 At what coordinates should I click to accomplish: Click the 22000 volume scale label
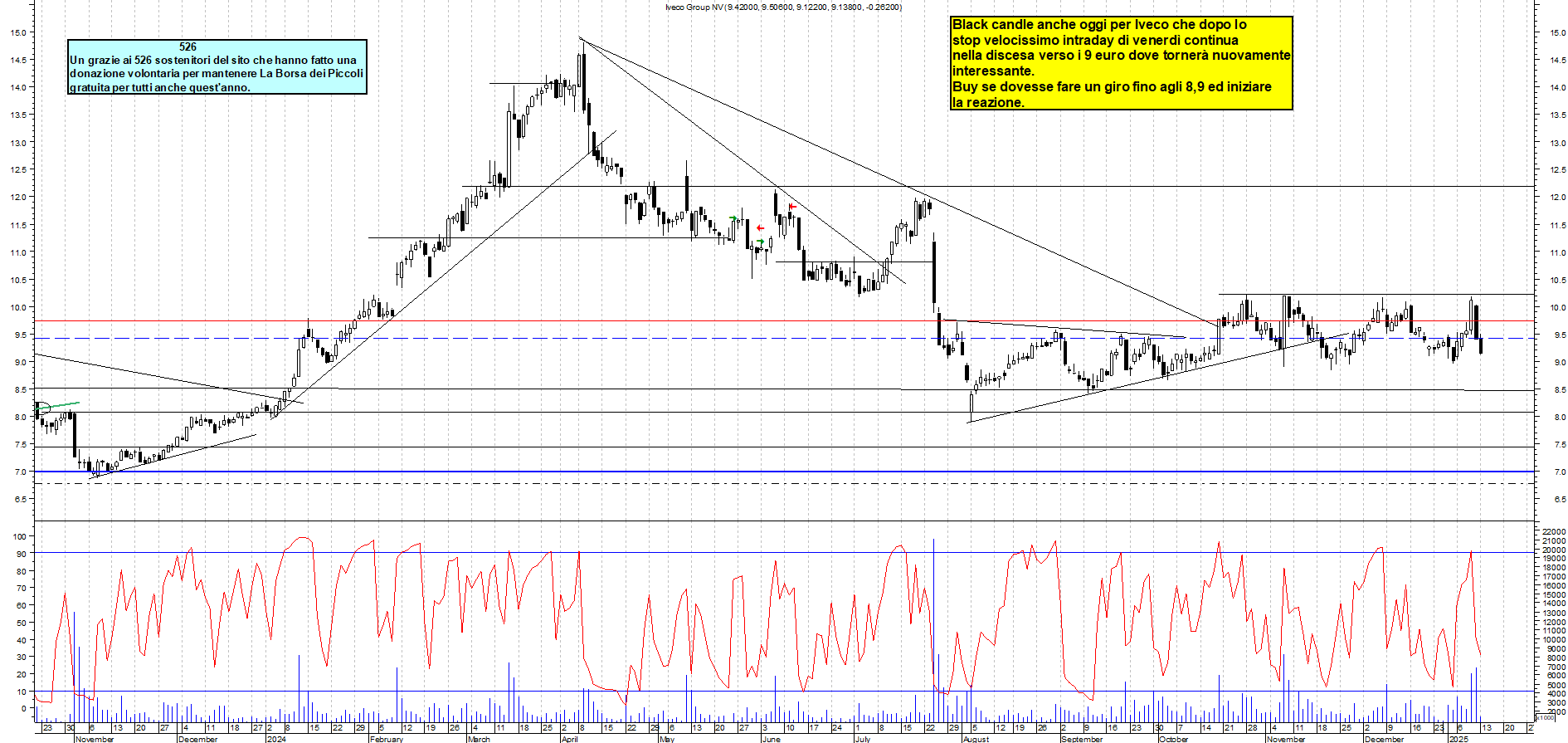pos(1554,531)
